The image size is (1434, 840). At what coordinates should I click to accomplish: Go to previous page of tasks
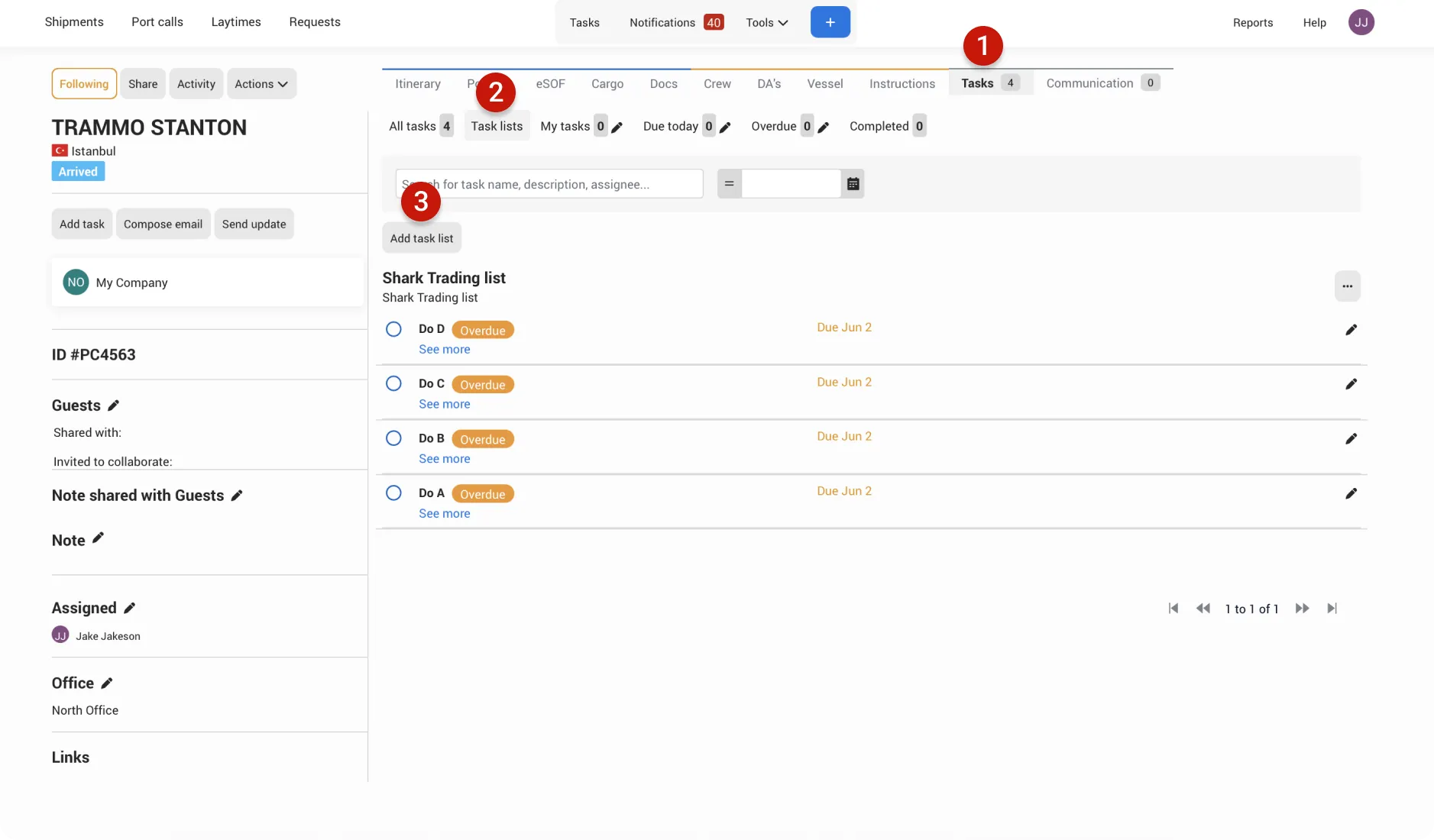click(x=1203, y=609)
